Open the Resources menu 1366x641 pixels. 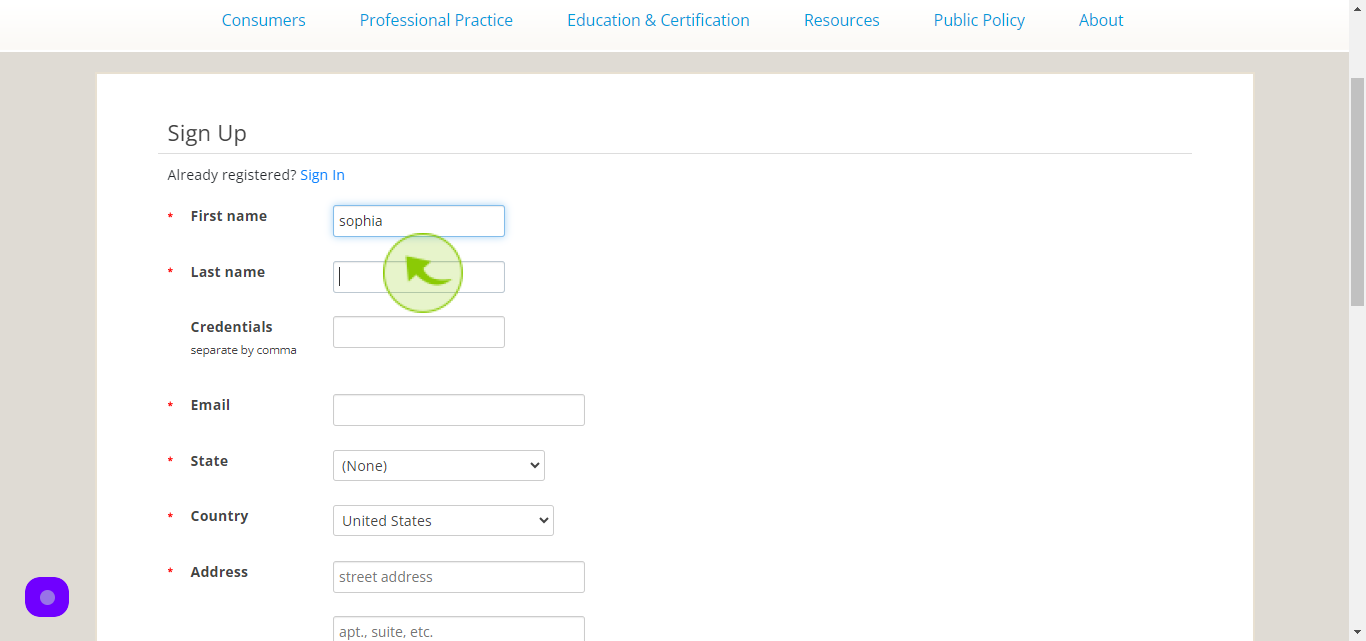[842, 20]
